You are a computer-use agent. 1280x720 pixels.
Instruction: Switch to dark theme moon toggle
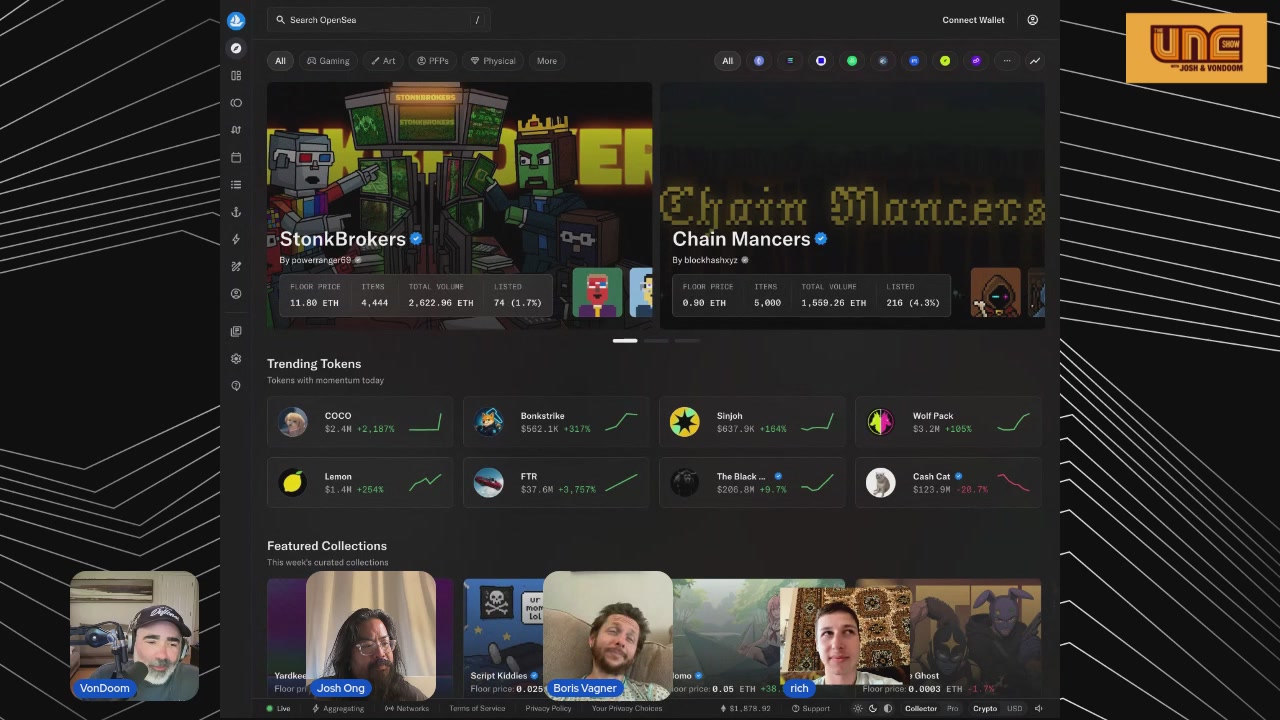(872, 709)
